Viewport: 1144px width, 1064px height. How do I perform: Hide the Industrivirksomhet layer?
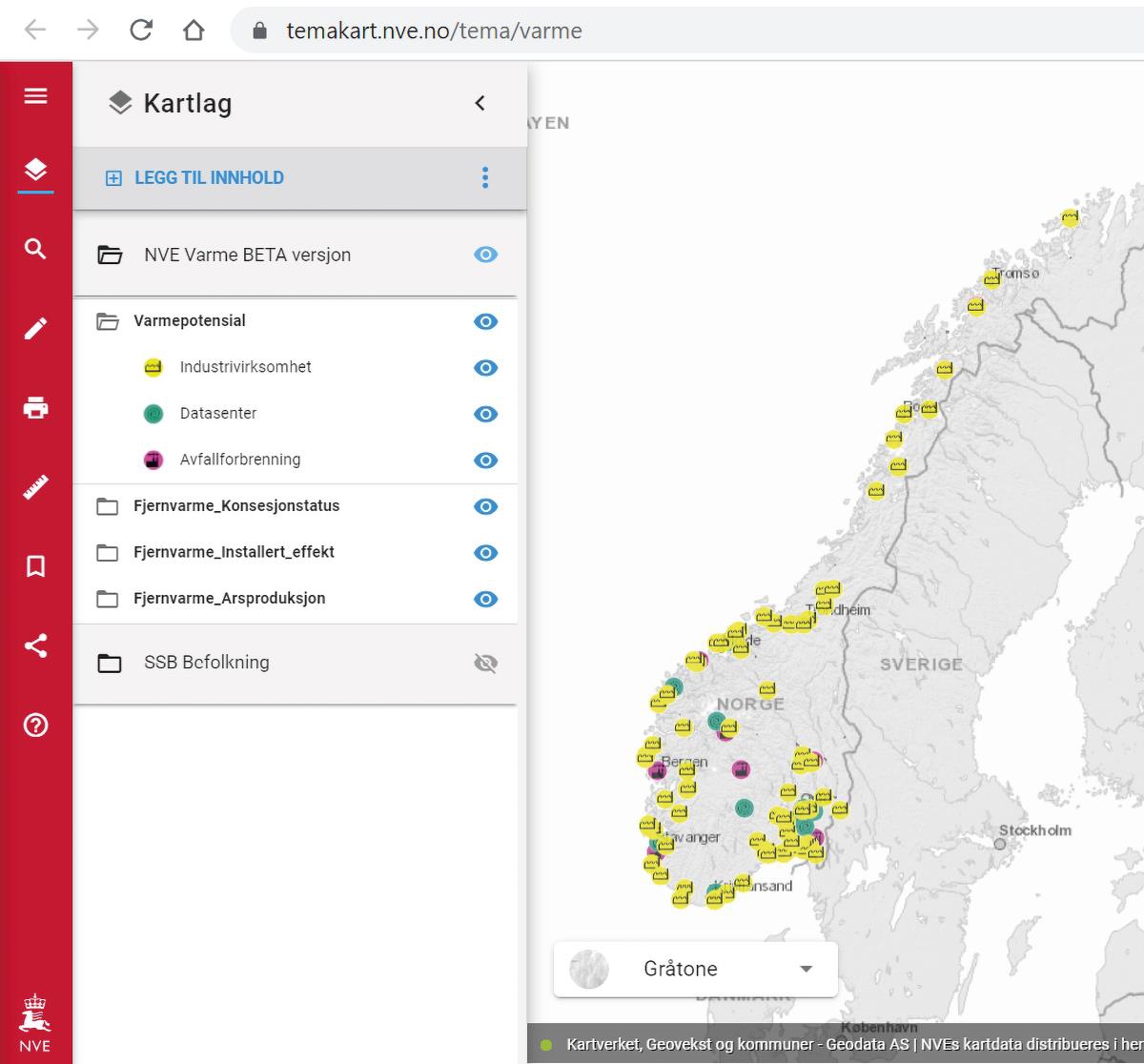click(x=485, y=368)
